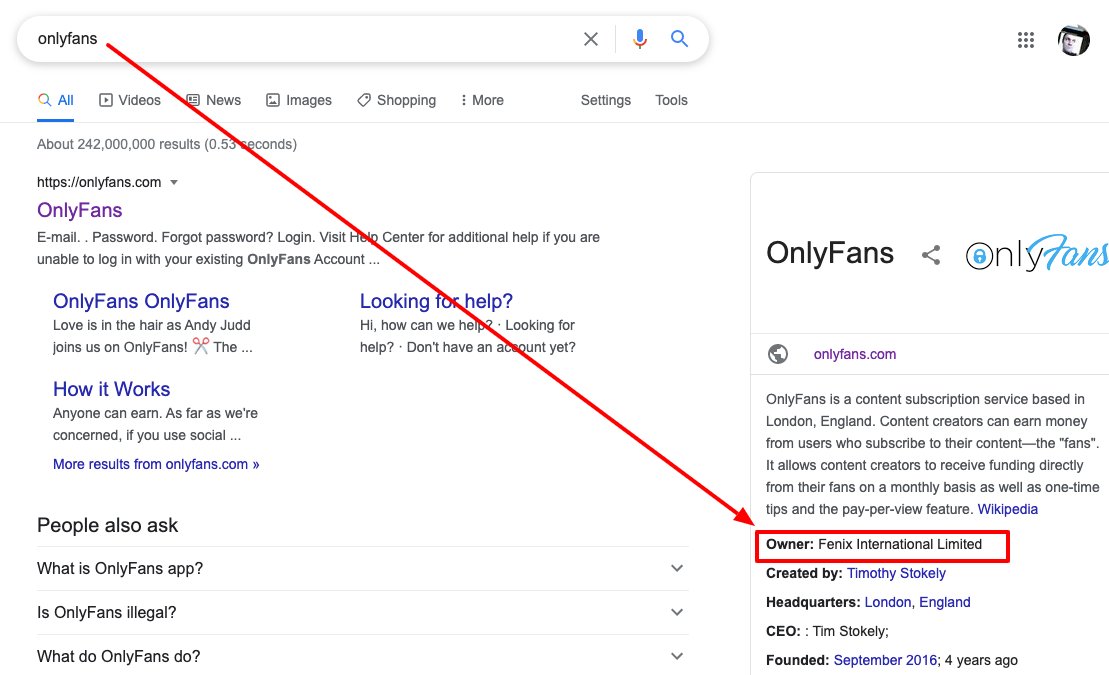This screenshot has width=1109, height=675.
Task: Click the Timothy Stokely creator link
Action: (x=896, y=573)
